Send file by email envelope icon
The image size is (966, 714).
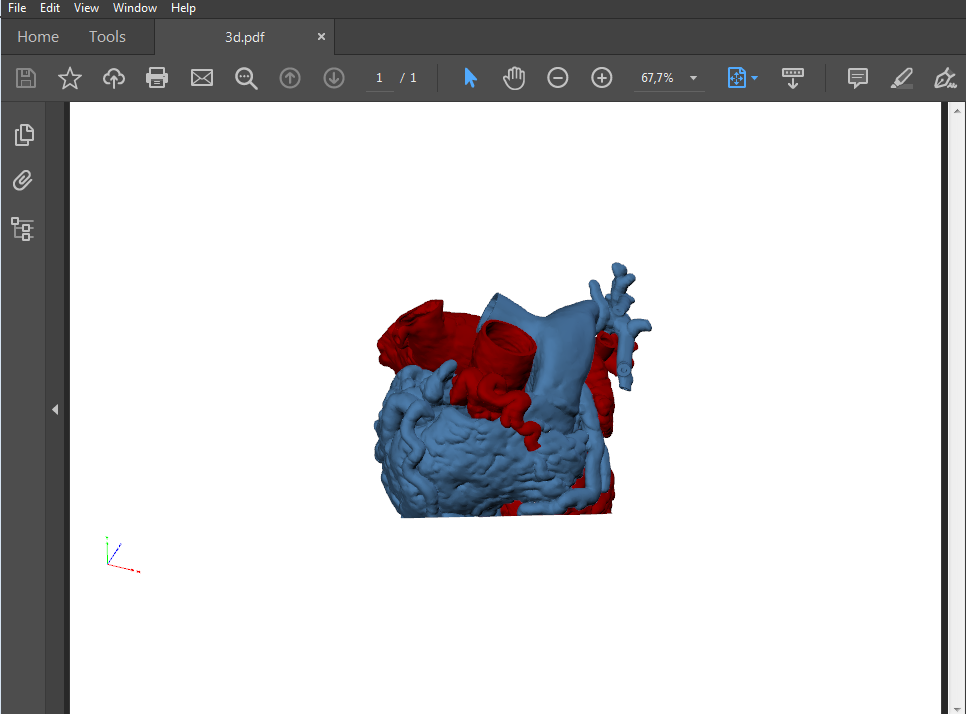coord(201,78)
